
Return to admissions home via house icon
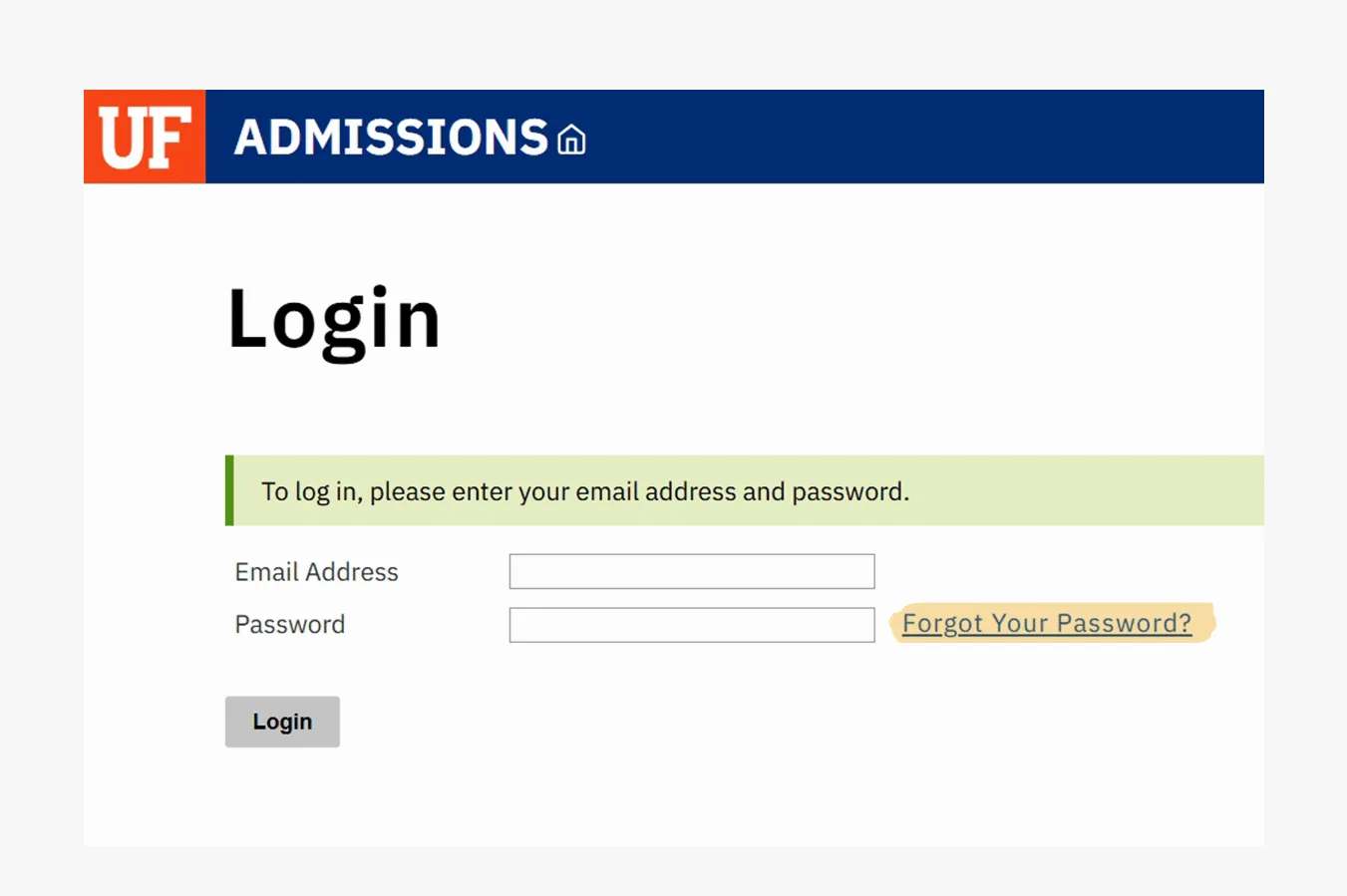571,140
